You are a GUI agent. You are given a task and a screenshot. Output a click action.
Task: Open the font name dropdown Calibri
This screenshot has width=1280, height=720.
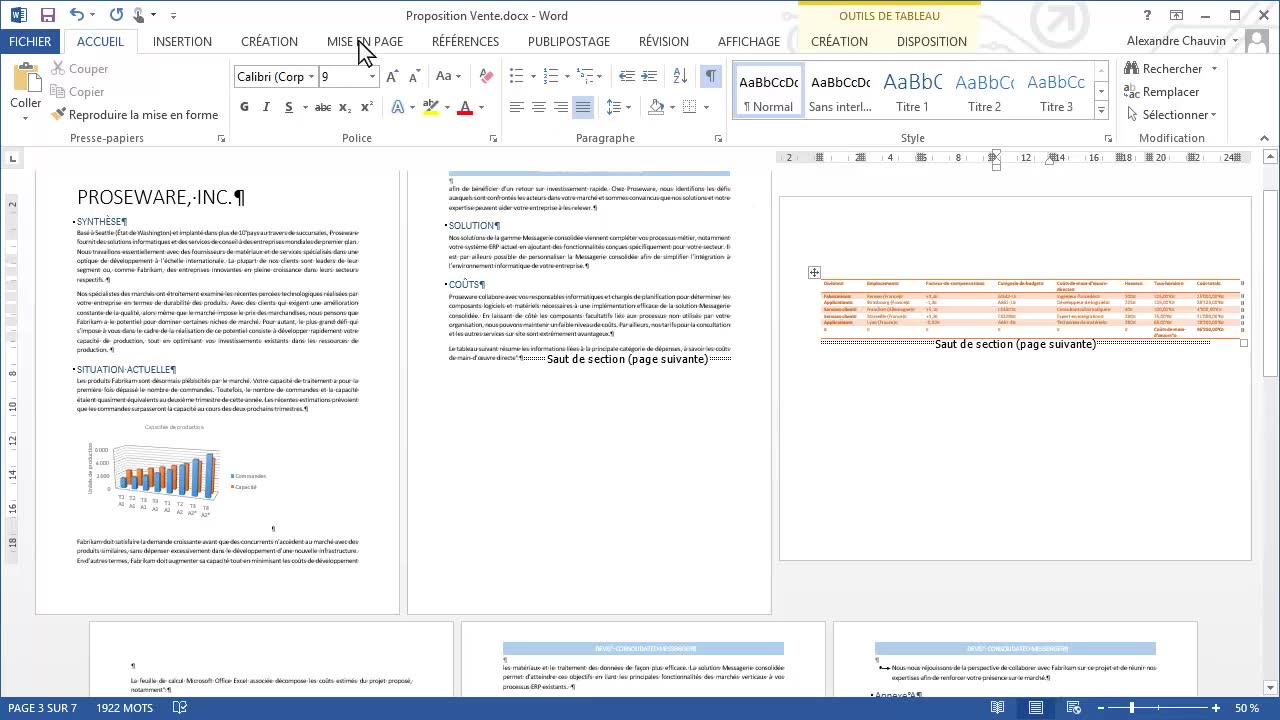312,77
